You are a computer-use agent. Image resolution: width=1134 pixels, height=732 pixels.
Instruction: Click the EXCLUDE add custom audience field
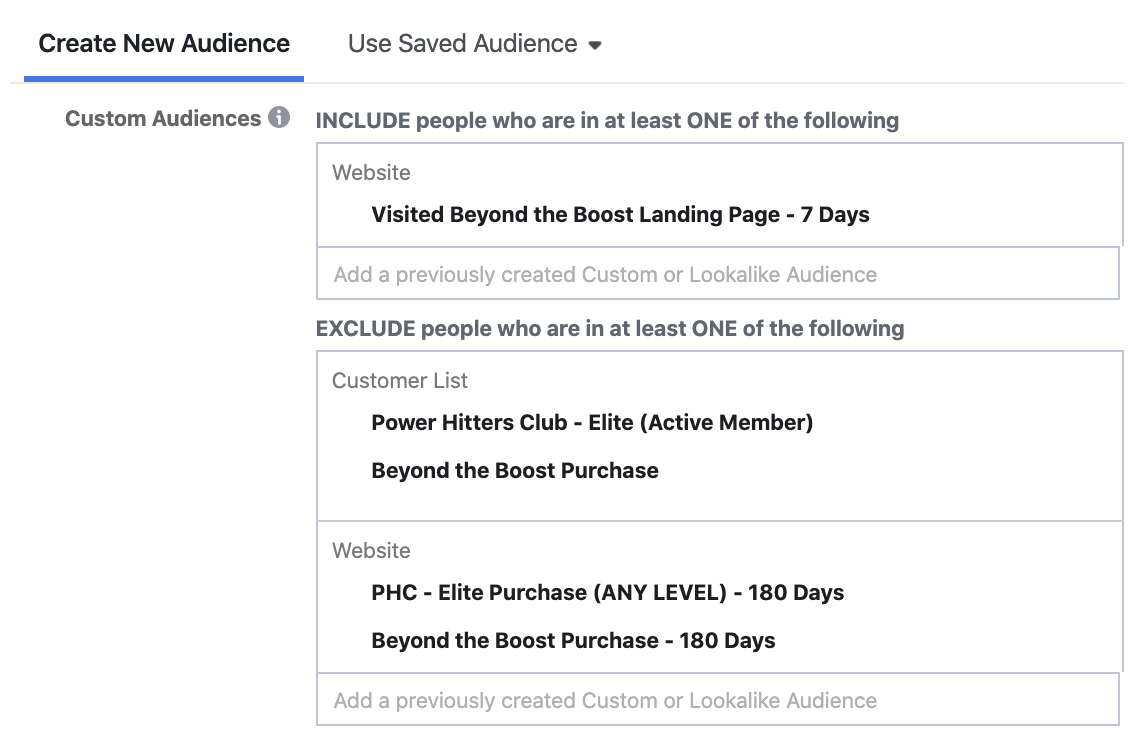717,700
